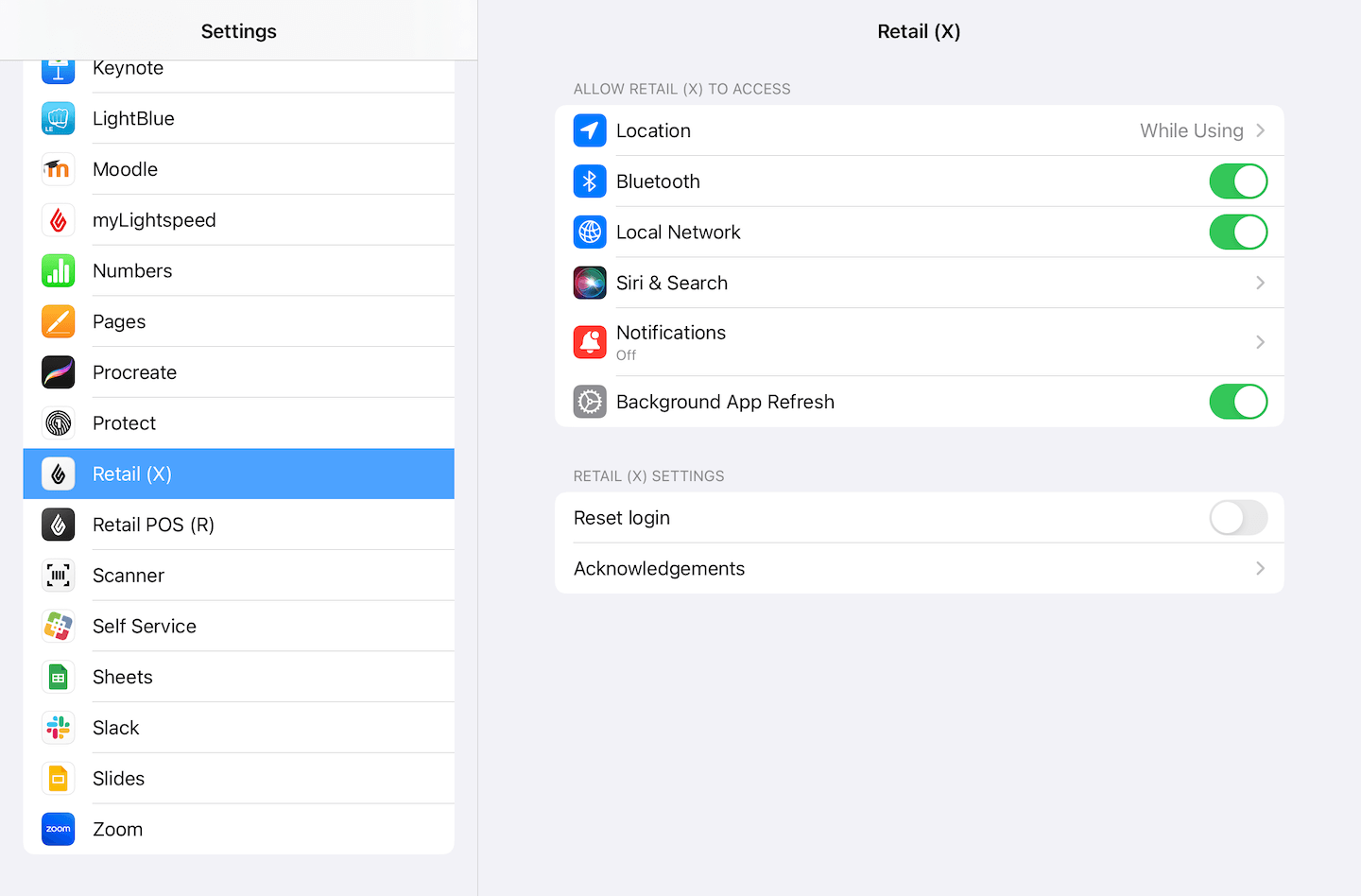Open the Acknowledgements chevron

(1260, 568)
